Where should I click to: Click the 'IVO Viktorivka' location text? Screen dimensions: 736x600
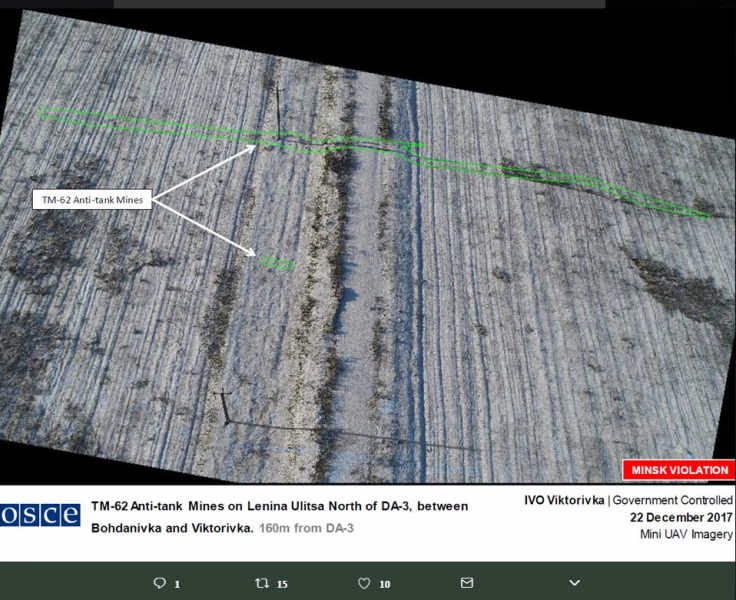pyautogui.click(x=564, y=500)
